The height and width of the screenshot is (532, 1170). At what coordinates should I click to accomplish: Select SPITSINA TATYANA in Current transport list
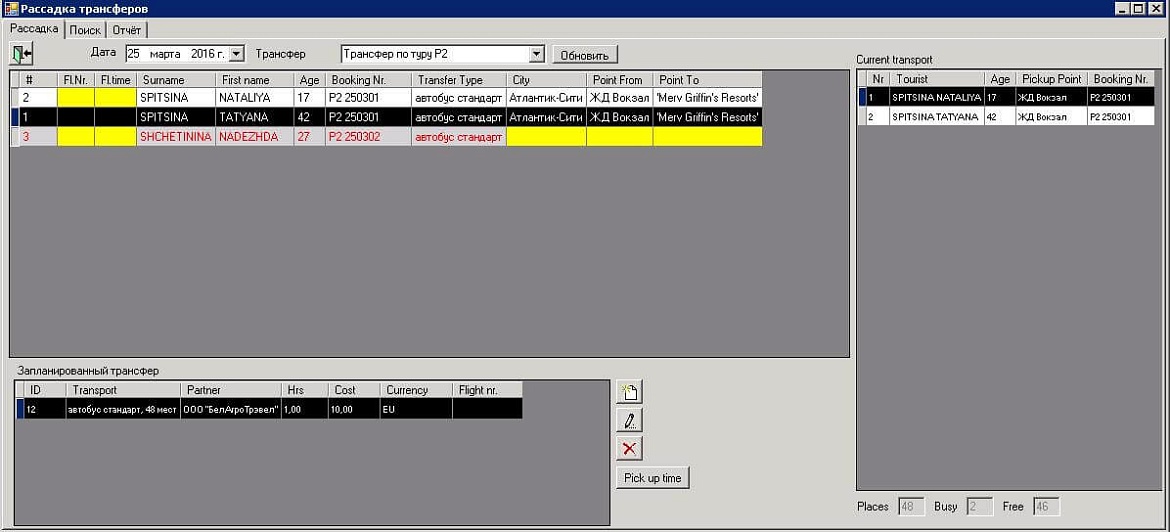coord(1006,116)
